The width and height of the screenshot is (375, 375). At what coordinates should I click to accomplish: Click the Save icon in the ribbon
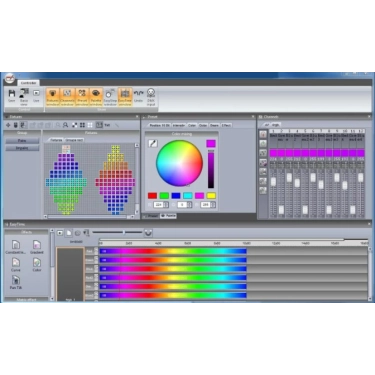12,96
